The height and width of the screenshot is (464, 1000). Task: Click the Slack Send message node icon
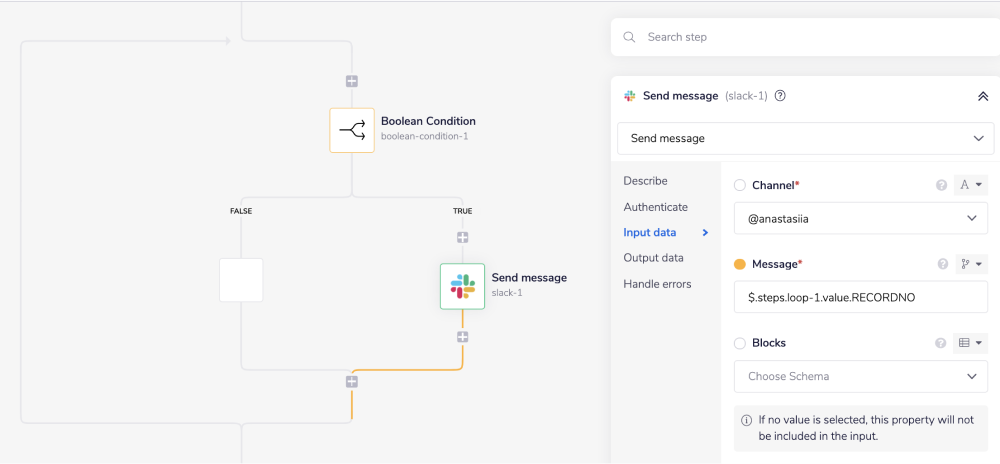click(462, 286)
